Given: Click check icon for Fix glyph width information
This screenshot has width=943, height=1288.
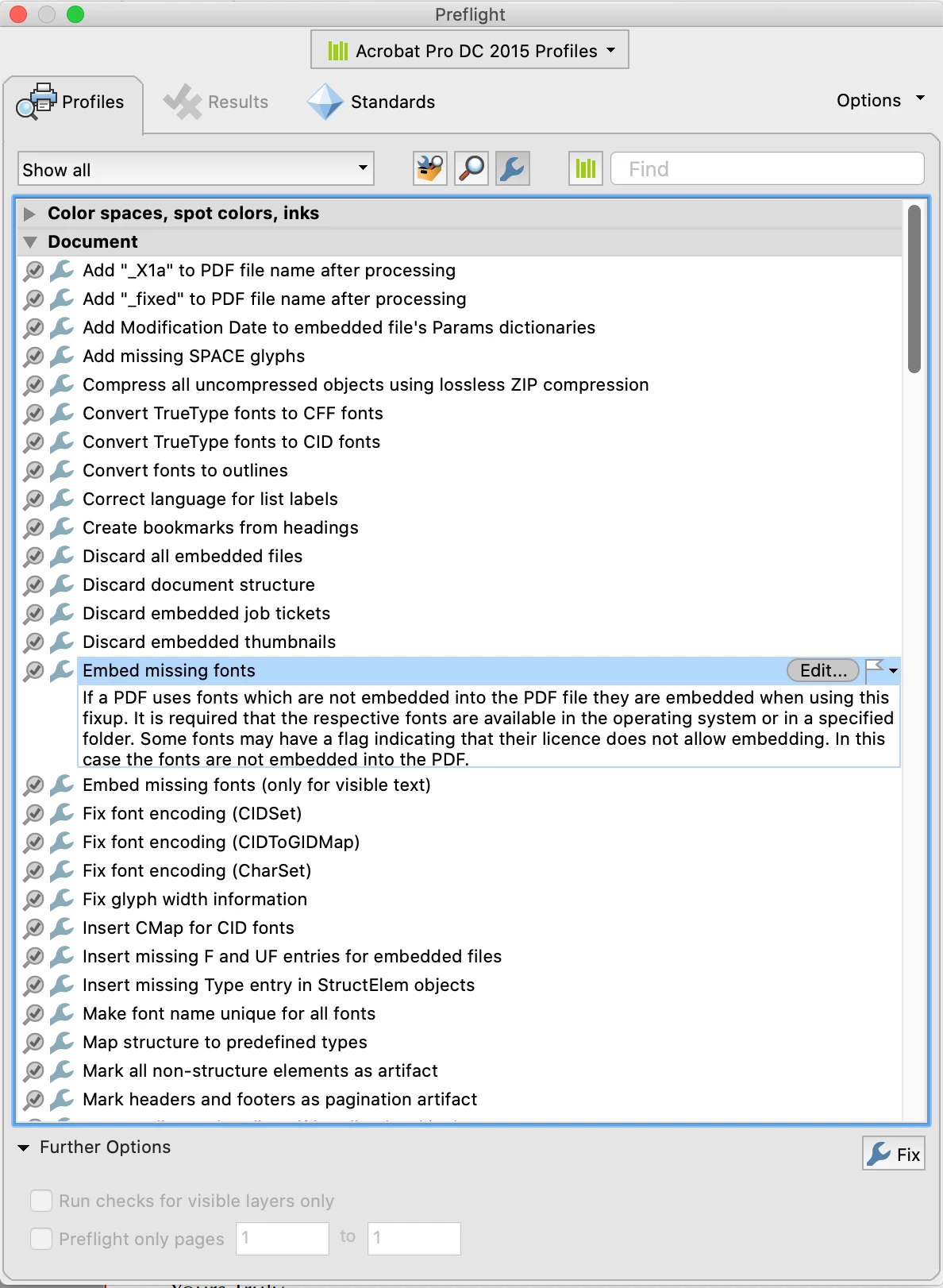Looking at the screenshot, I should (33, 899).
